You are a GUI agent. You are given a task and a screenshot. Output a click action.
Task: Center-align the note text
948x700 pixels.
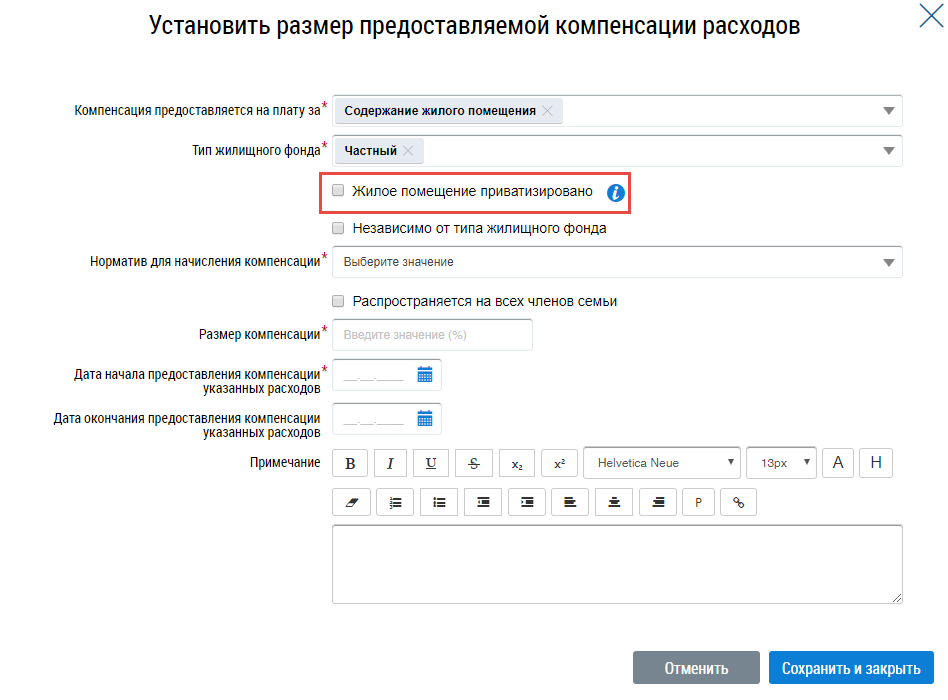[x=614, y=502]
